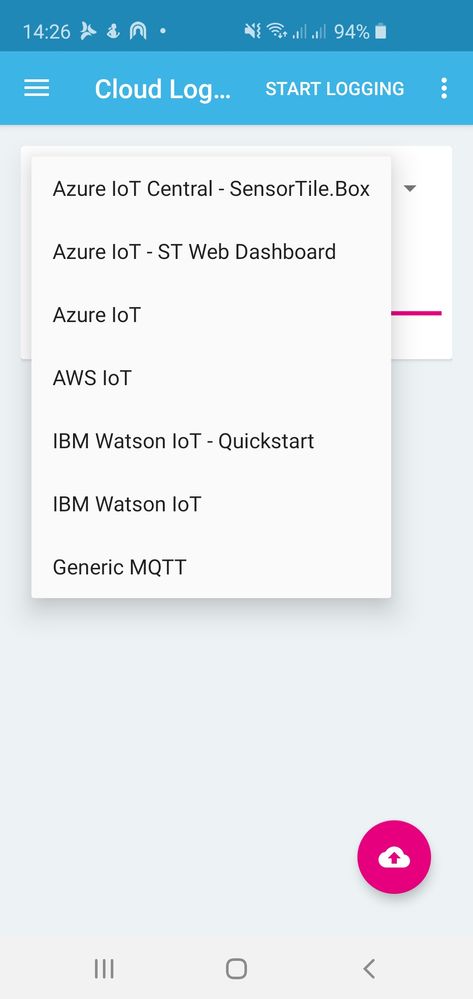Tap the muted sound status icon
This screenshot has width=473, height=999.
(252, 31)
